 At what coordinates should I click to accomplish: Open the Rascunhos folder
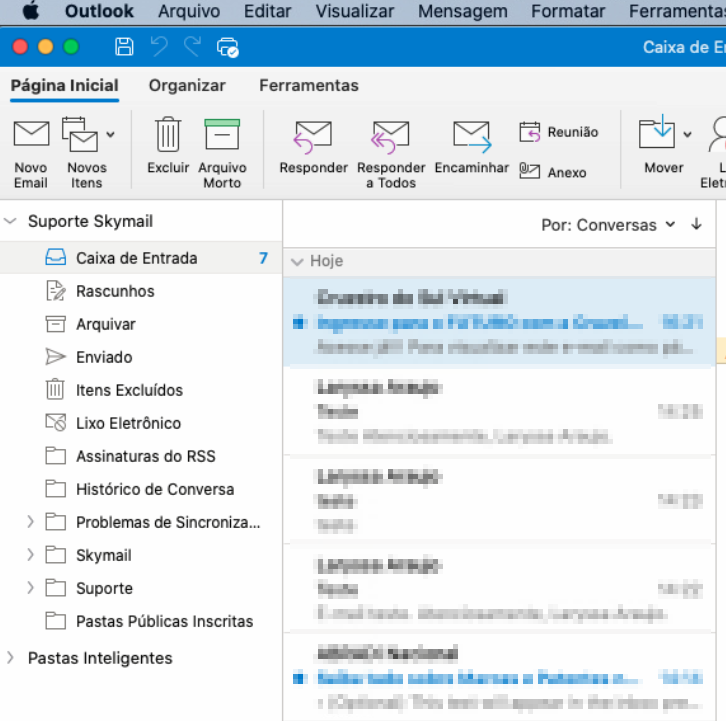(x=141, y=291)
